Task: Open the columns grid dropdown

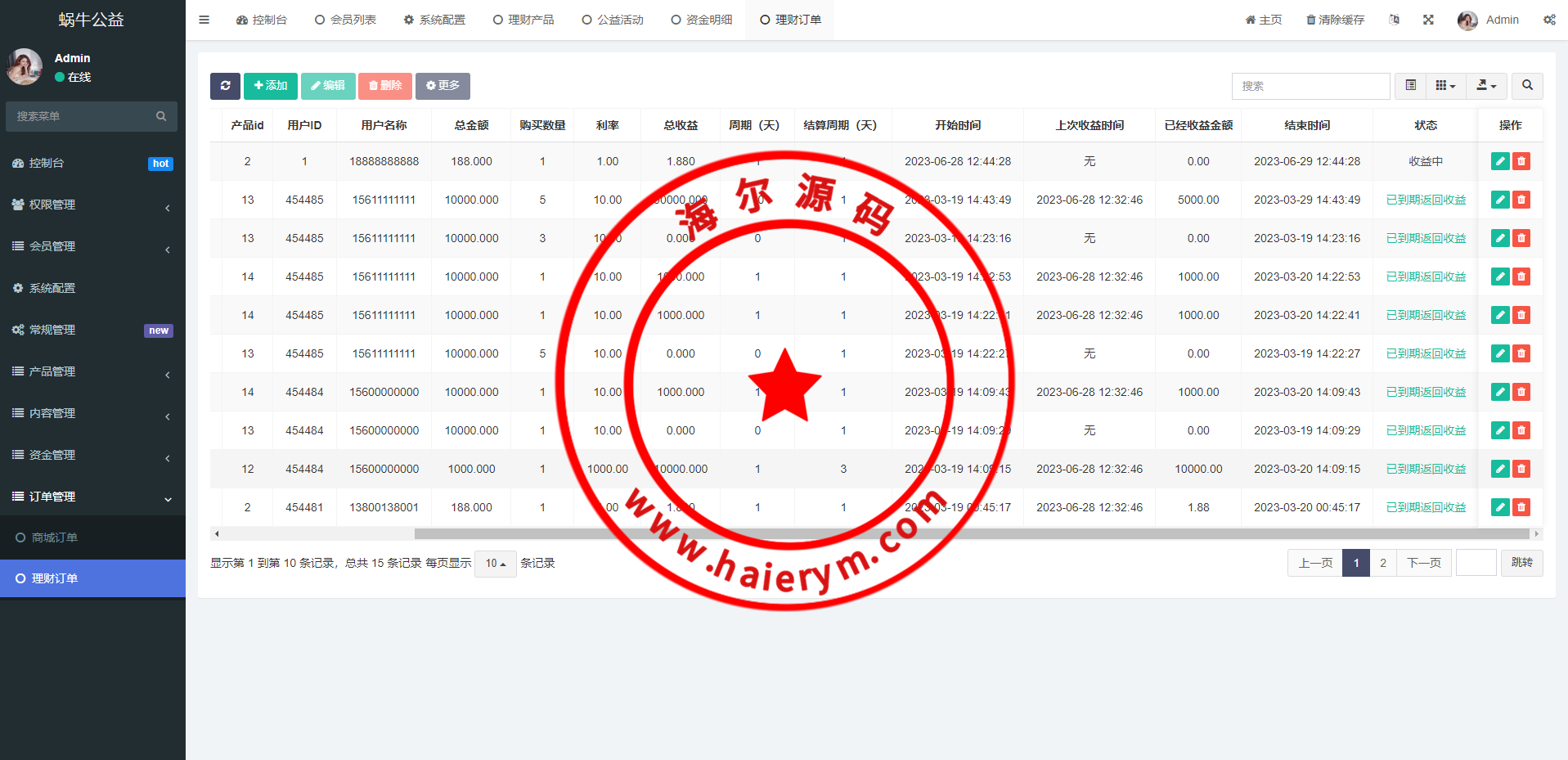Action: coord(1445,86)
